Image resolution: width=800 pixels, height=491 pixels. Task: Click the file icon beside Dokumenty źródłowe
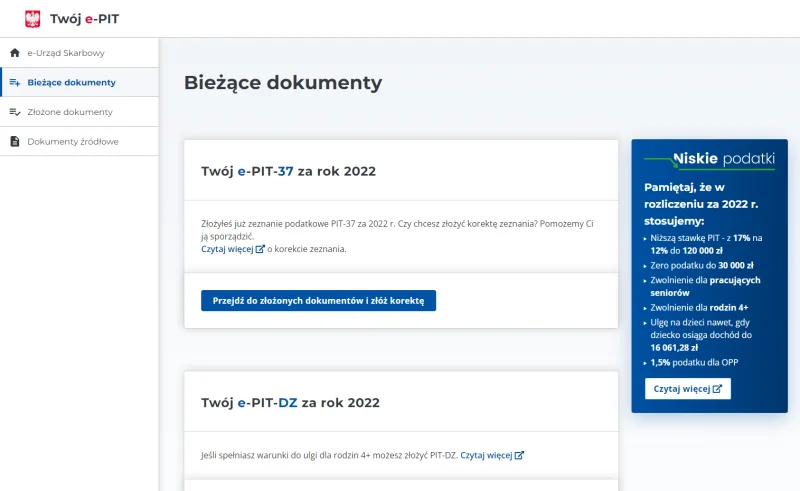(15, 141)
